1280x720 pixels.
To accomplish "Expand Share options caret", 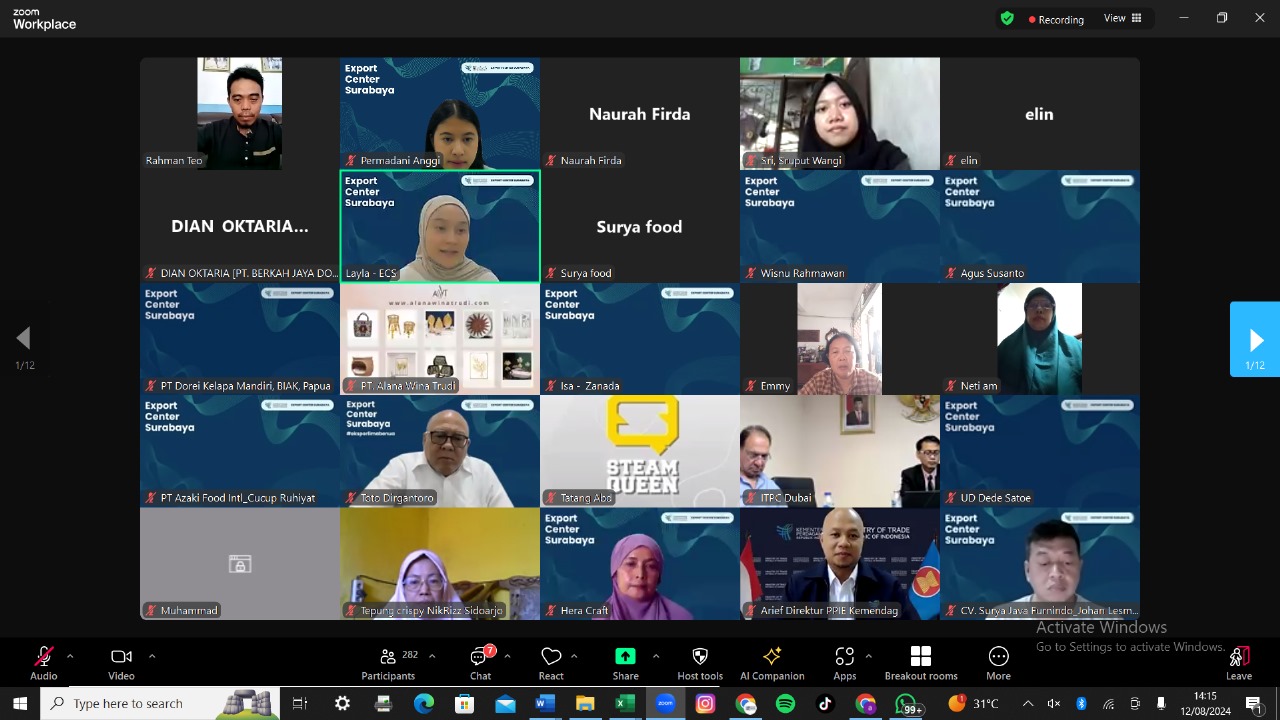I will click(656, 656).
